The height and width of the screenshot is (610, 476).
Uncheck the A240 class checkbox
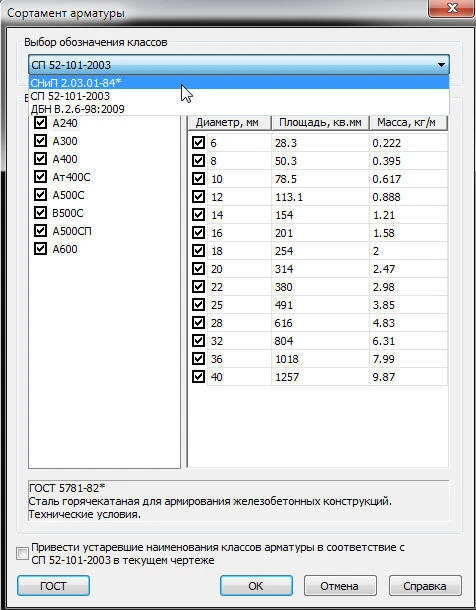40,123
